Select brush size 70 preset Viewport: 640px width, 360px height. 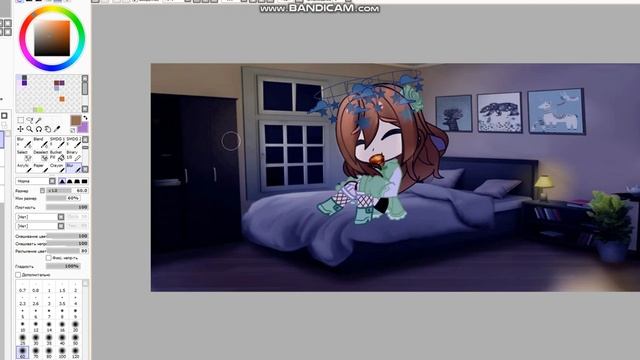pos(36,352)
